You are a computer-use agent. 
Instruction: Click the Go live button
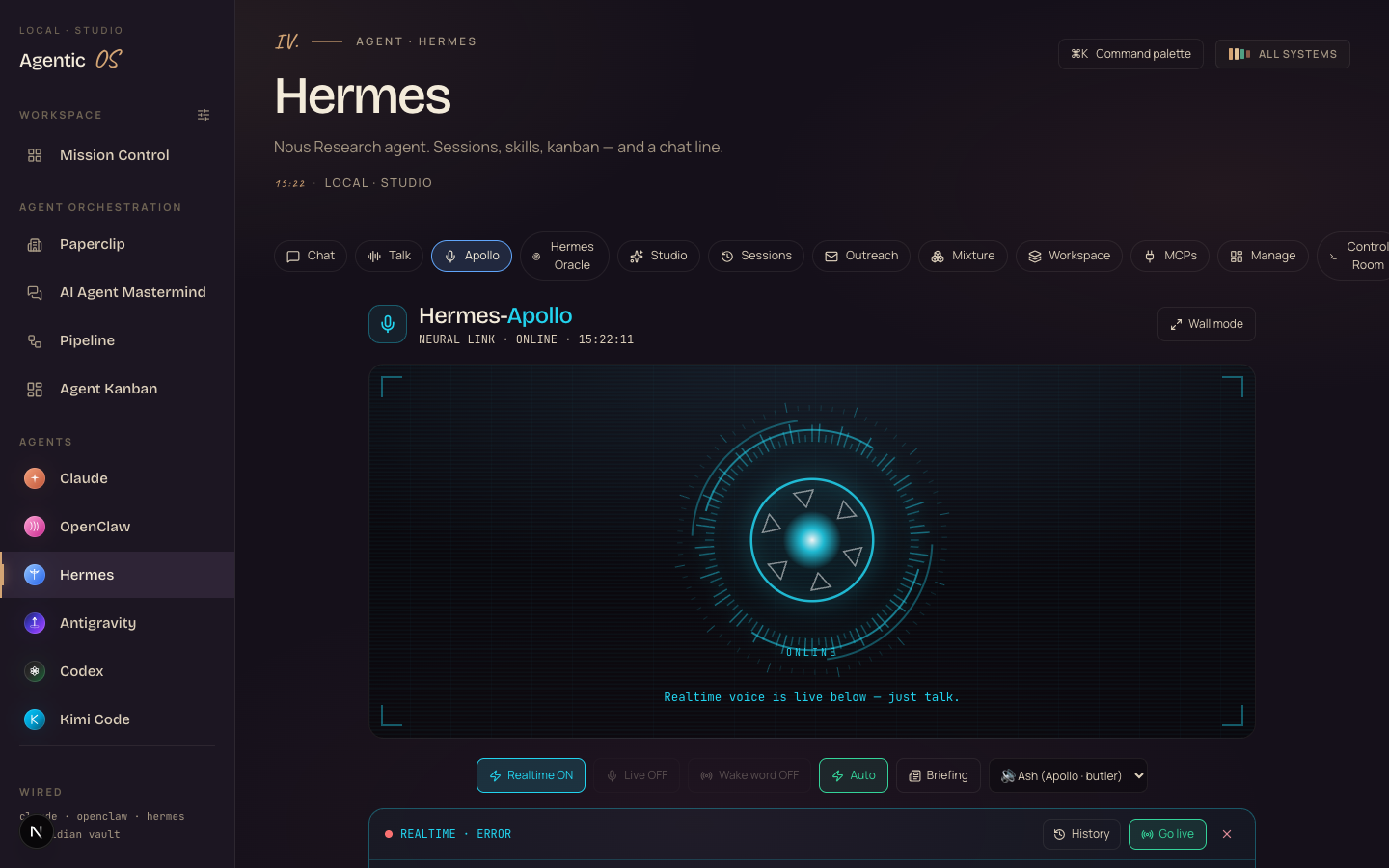1167,834
